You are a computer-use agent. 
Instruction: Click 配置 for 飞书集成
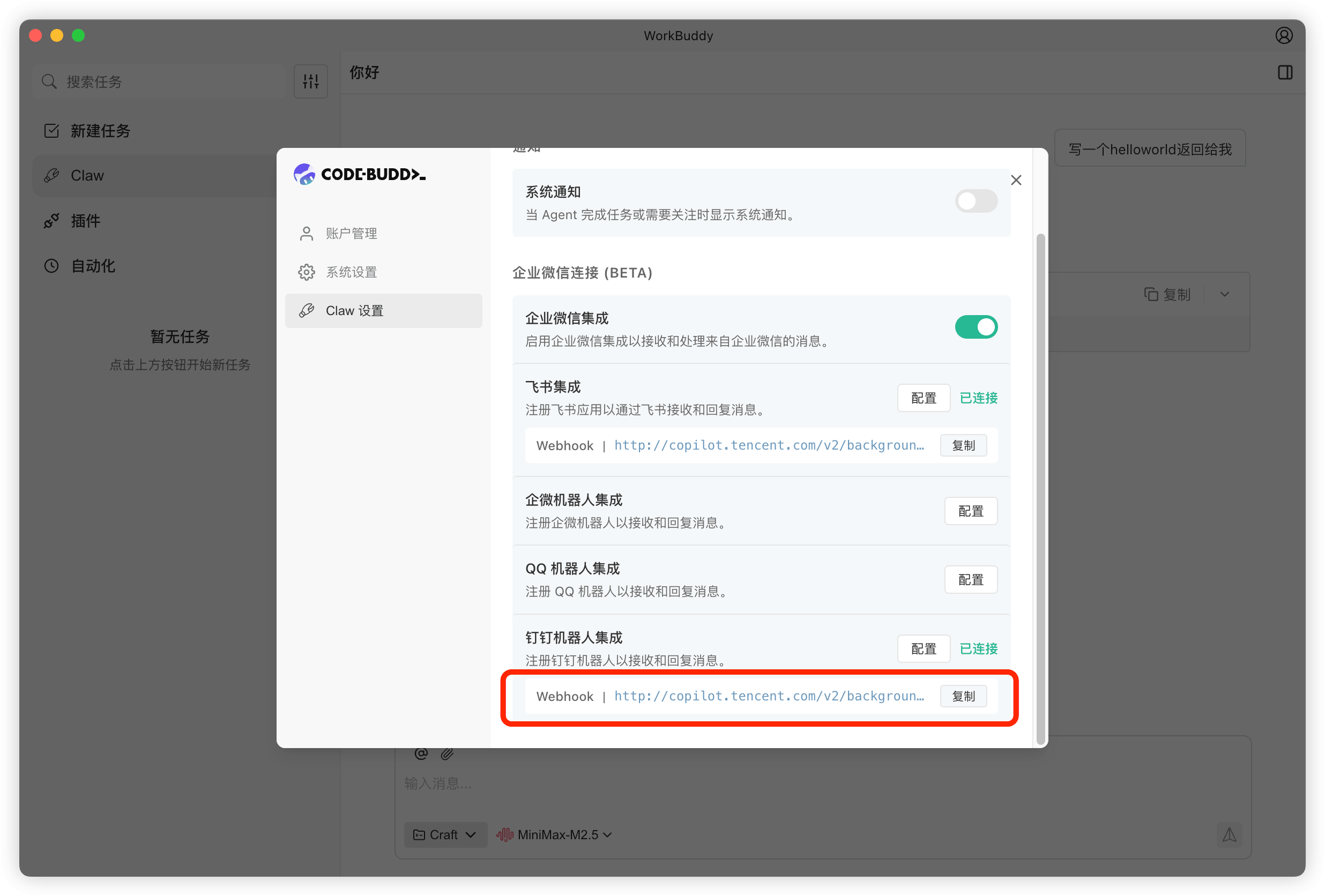(x=924, y=398)
